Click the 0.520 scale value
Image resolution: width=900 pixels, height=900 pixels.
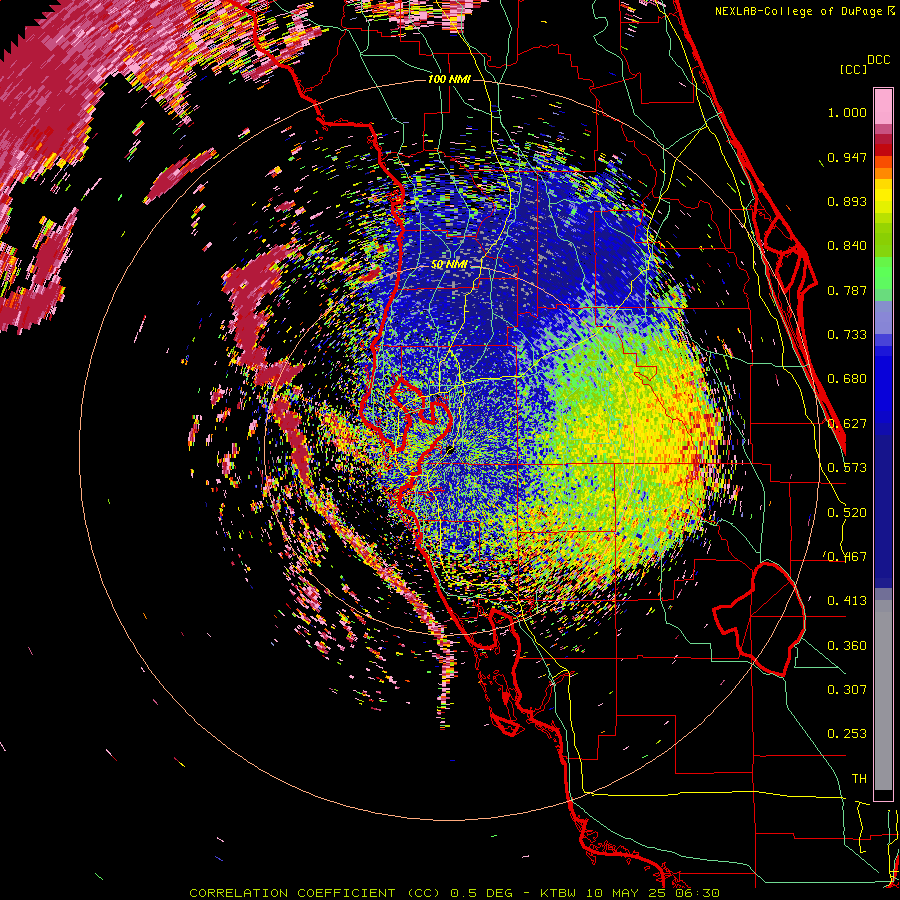[x=847, y=513]
